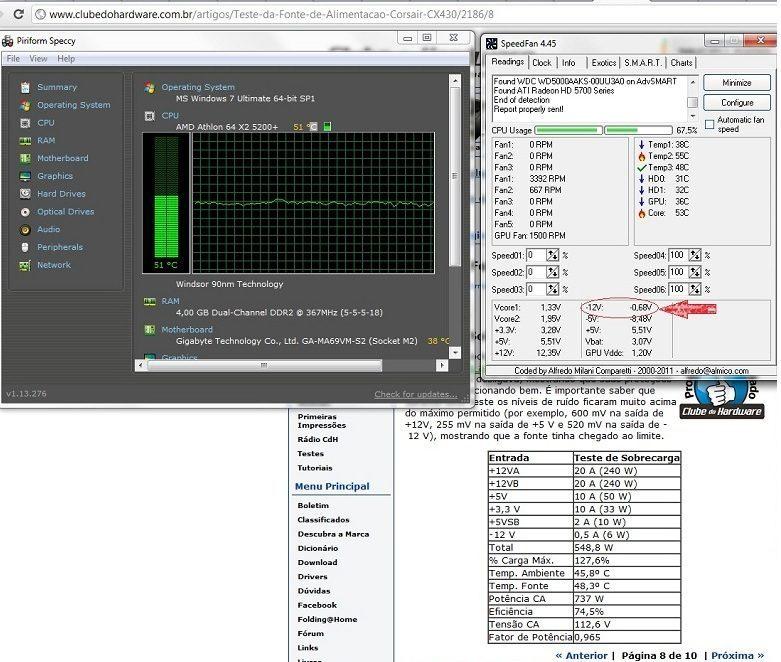Select the Hard Drives sidebar icon
The image size is (781, 662).
pyautogui.click(x=25, y=194)
